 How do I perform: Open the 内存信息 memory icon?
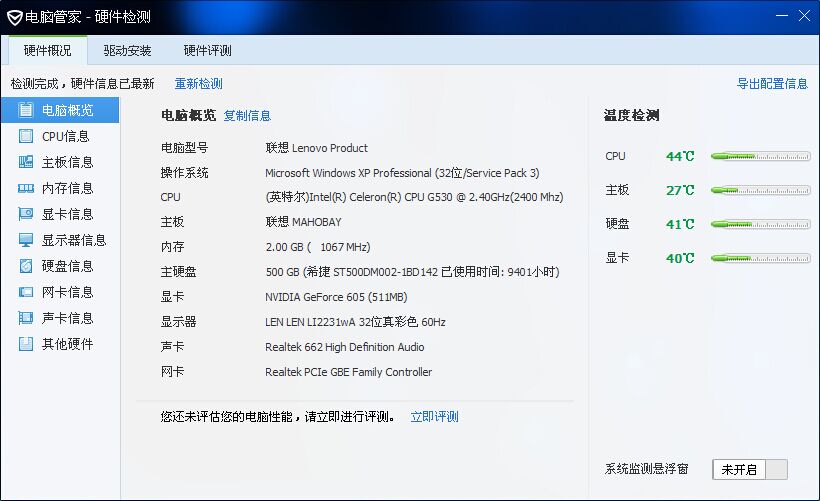coord(26,188)
